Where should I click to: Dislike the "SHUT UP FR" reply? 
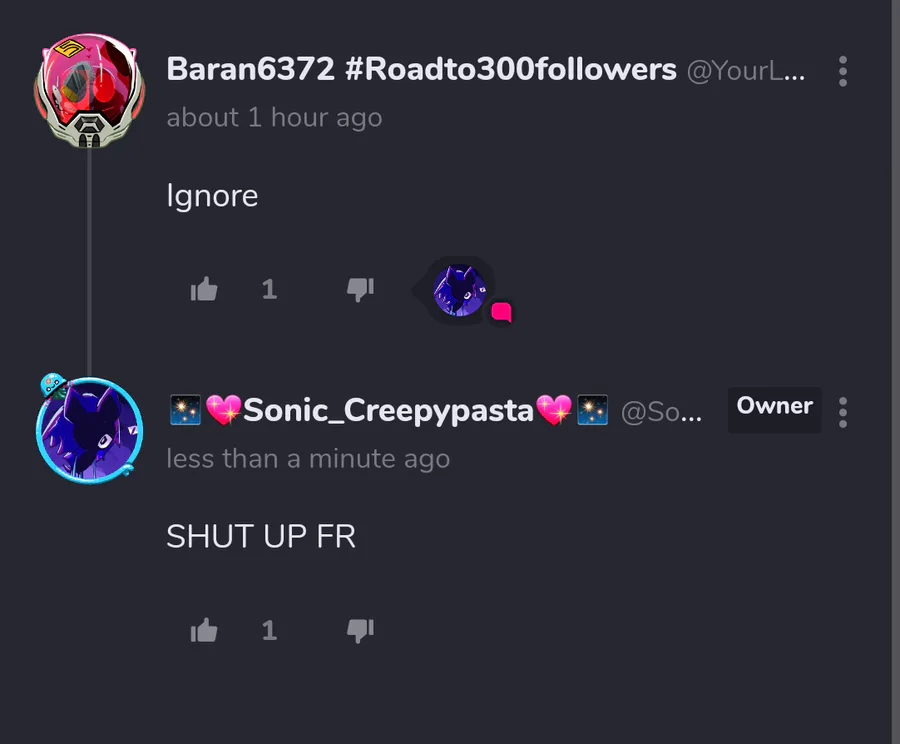pos(360,630)
